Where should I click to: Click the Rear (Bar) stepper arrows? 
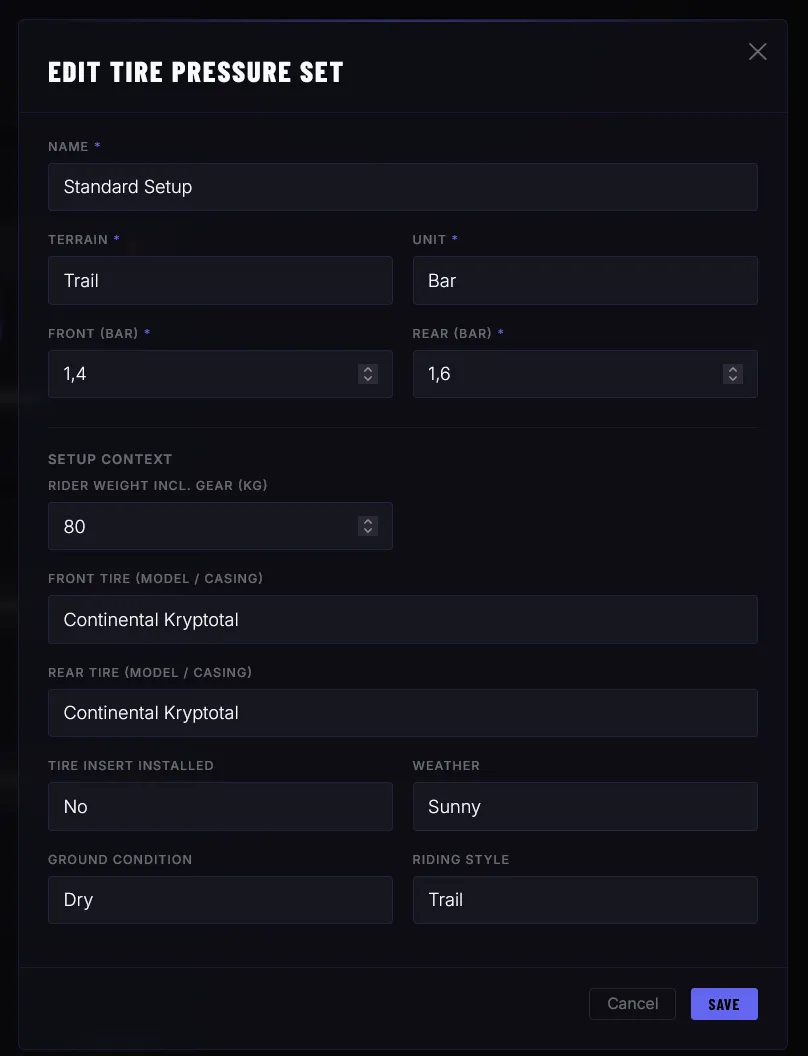(x=733, y=374)
